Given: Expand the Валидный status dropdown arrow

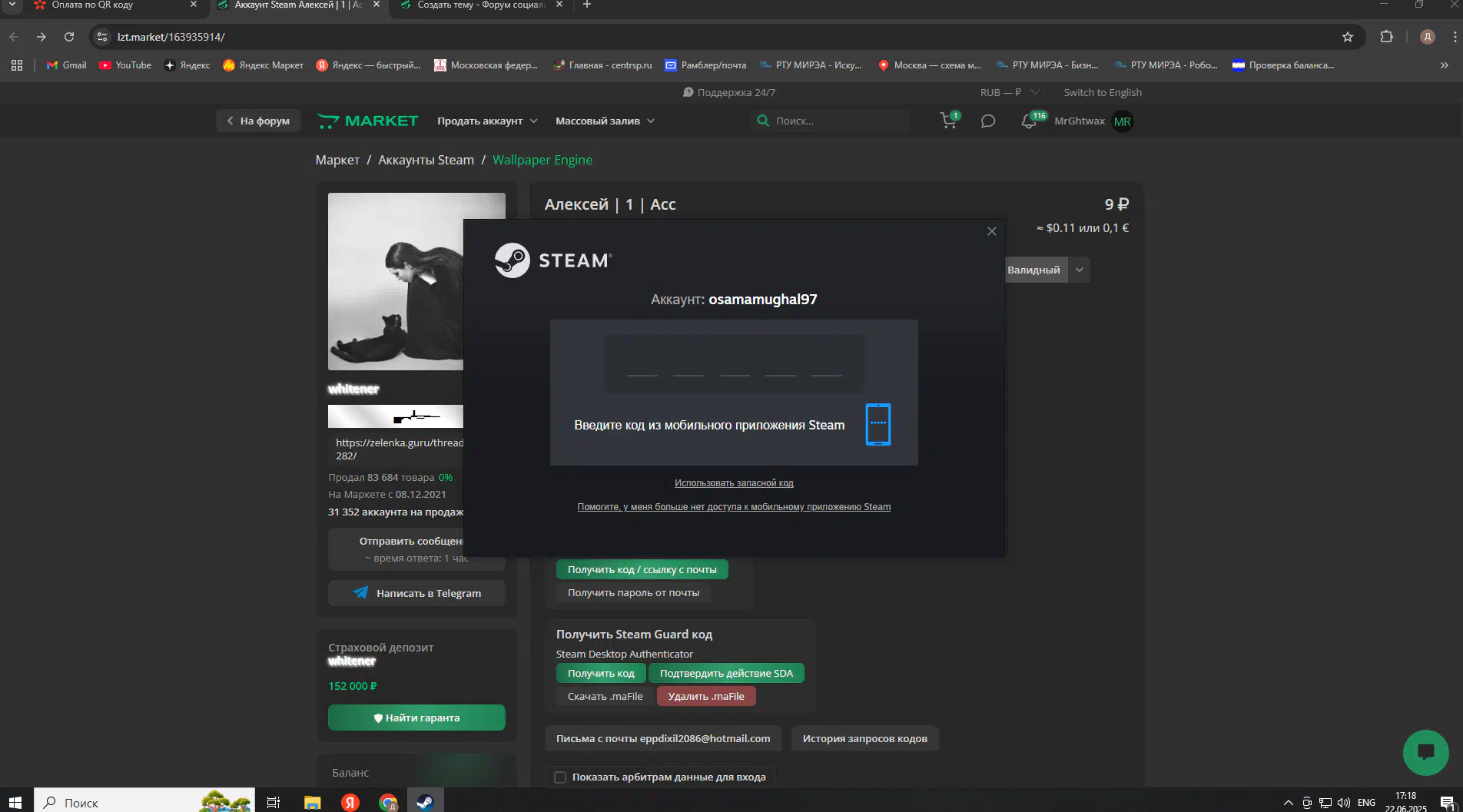Looking at the screenshot, I should pos(1079,270).
